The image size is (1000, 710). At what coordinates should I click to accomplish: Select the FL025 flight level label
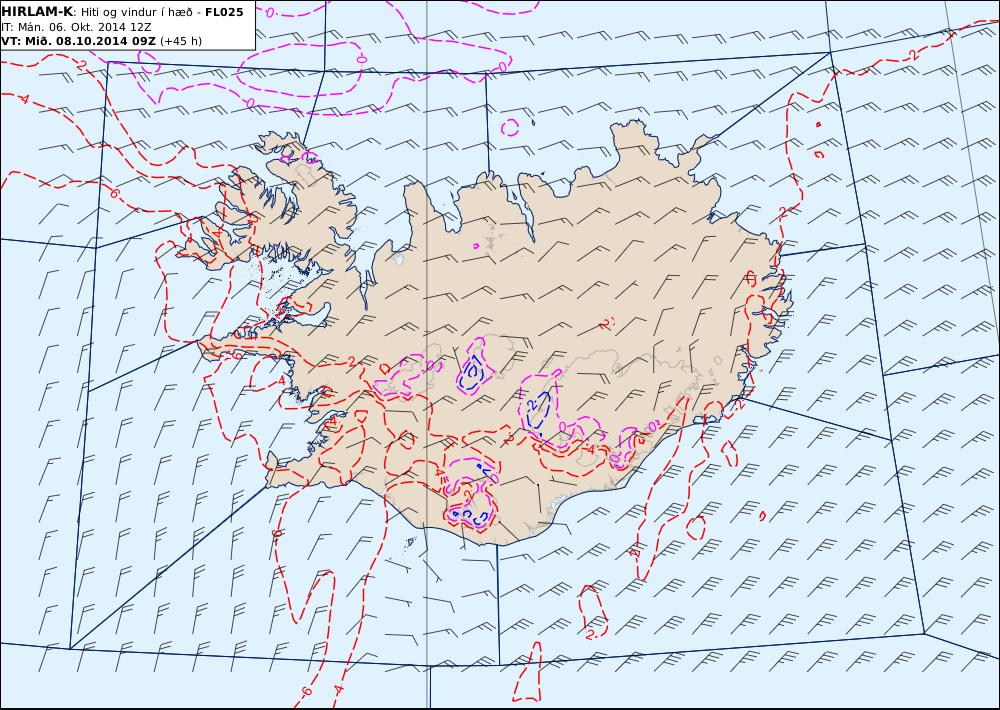pos(224,12)
